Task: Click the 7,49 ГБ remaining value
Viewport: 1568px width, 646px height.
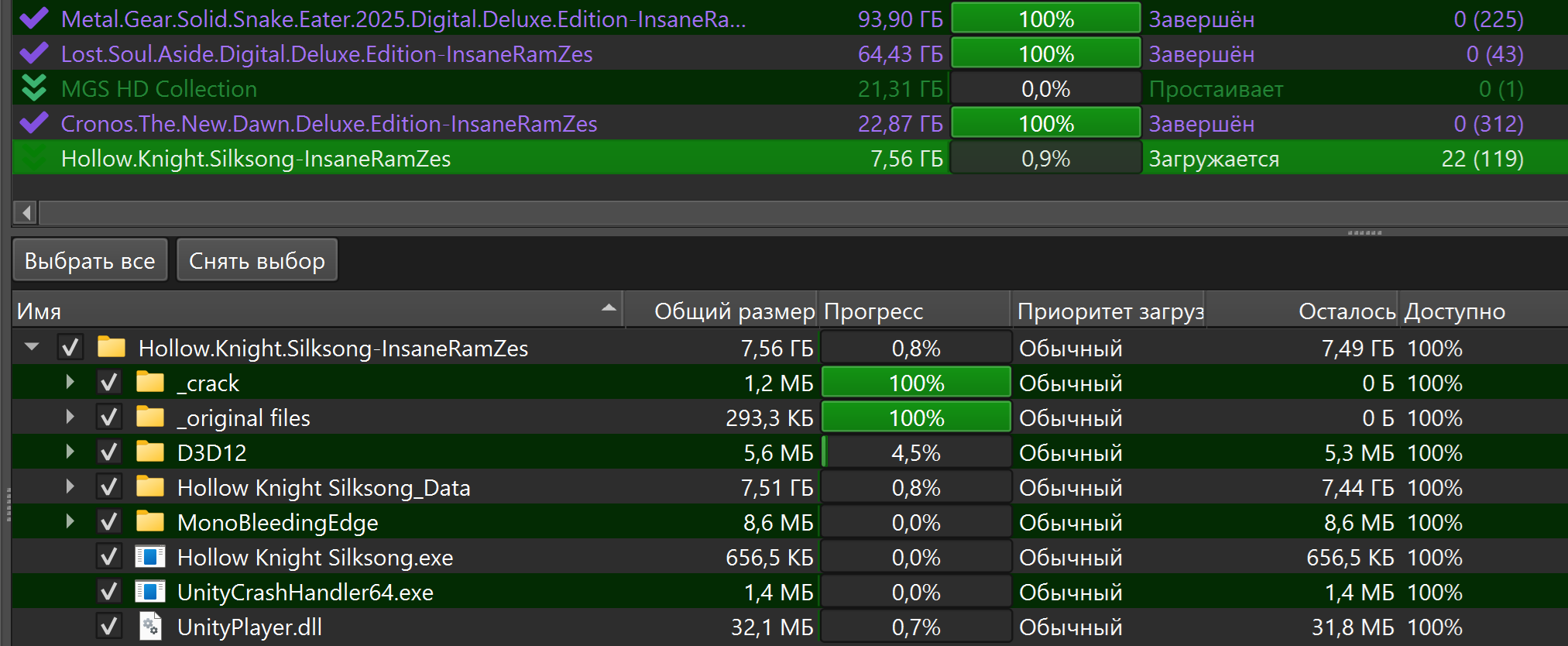Action: click(1358, 349)
